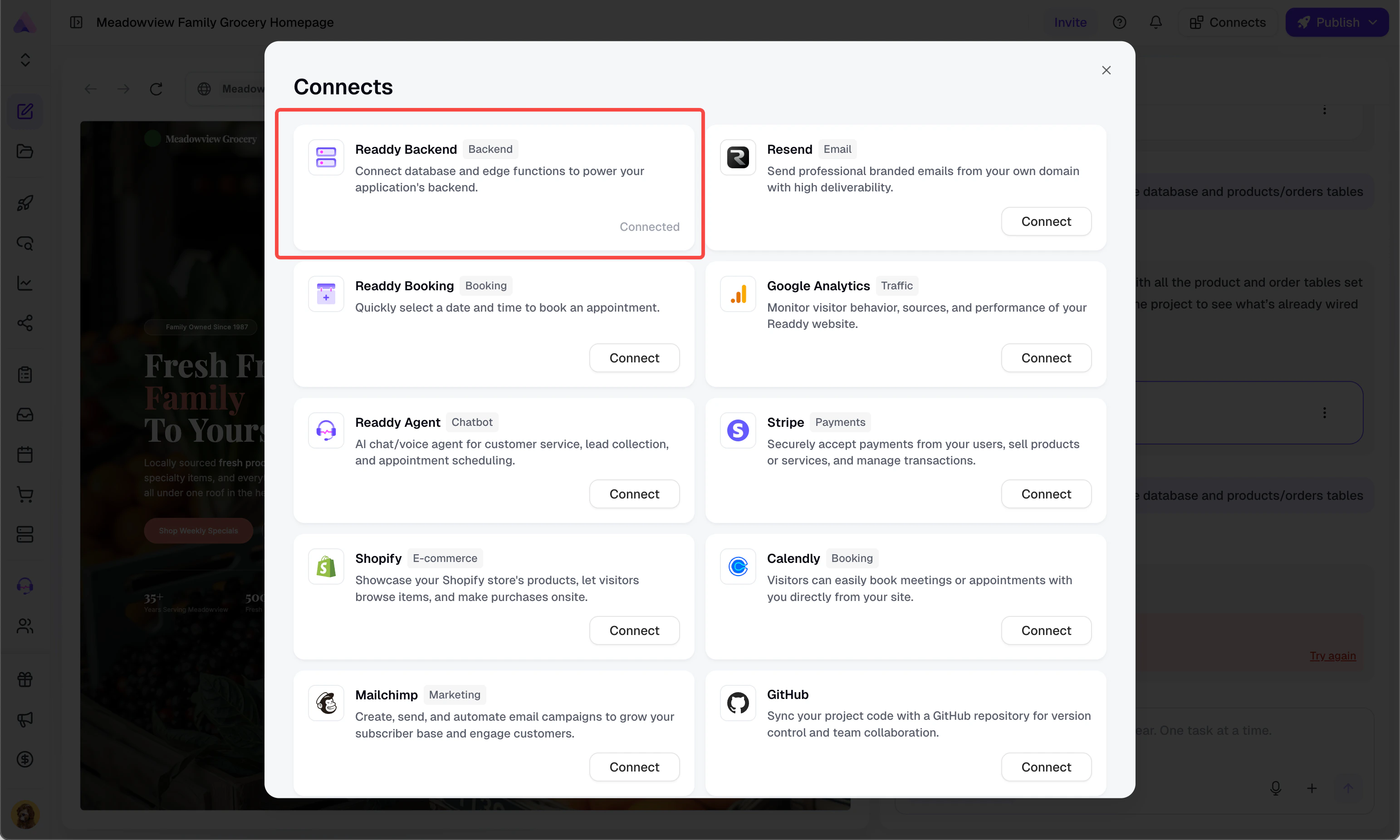
Task: Open the Publish dropdown arrow
Action: click(x=1372, y=23)
